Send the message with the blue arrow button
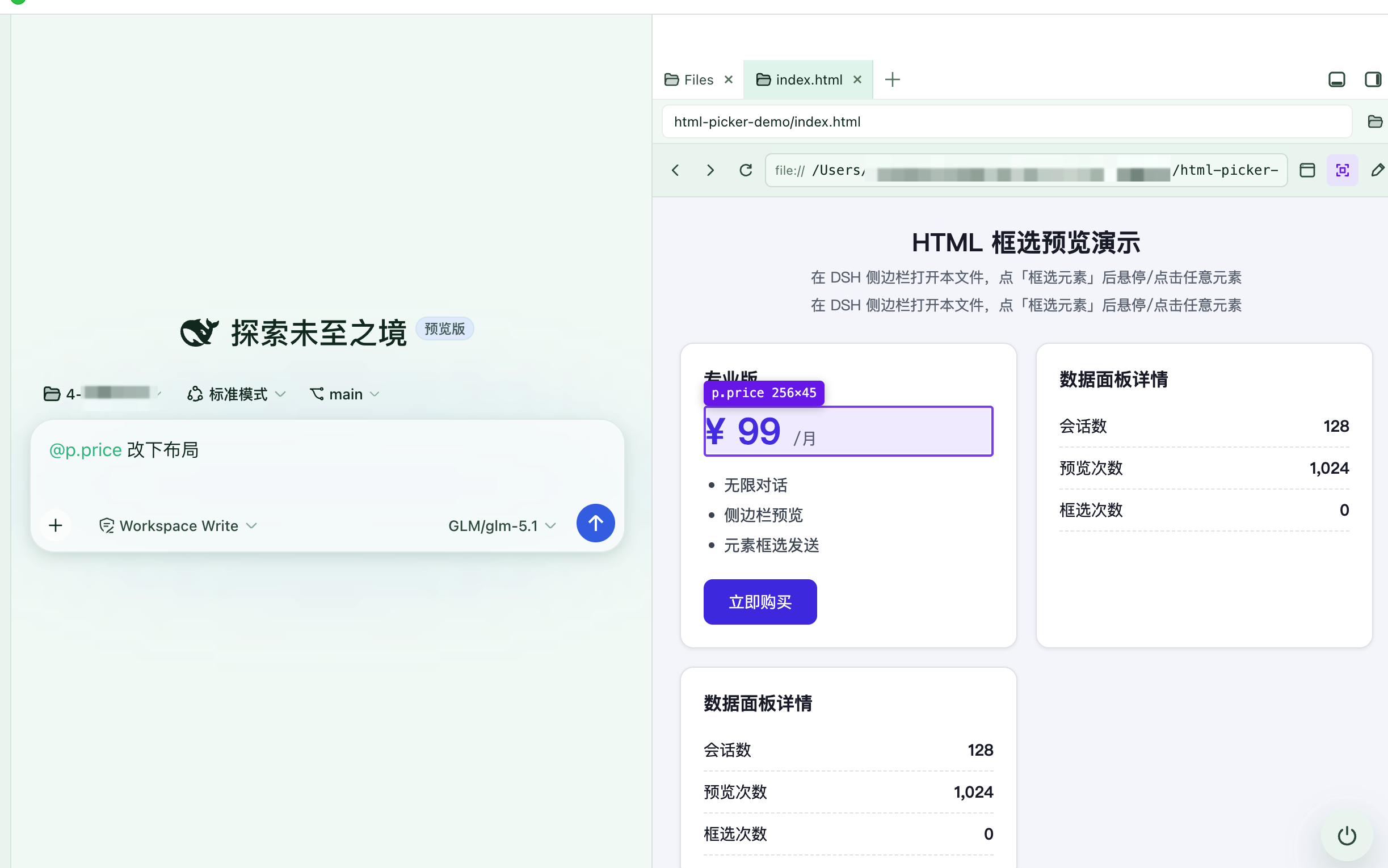 [x=595, y=523]
